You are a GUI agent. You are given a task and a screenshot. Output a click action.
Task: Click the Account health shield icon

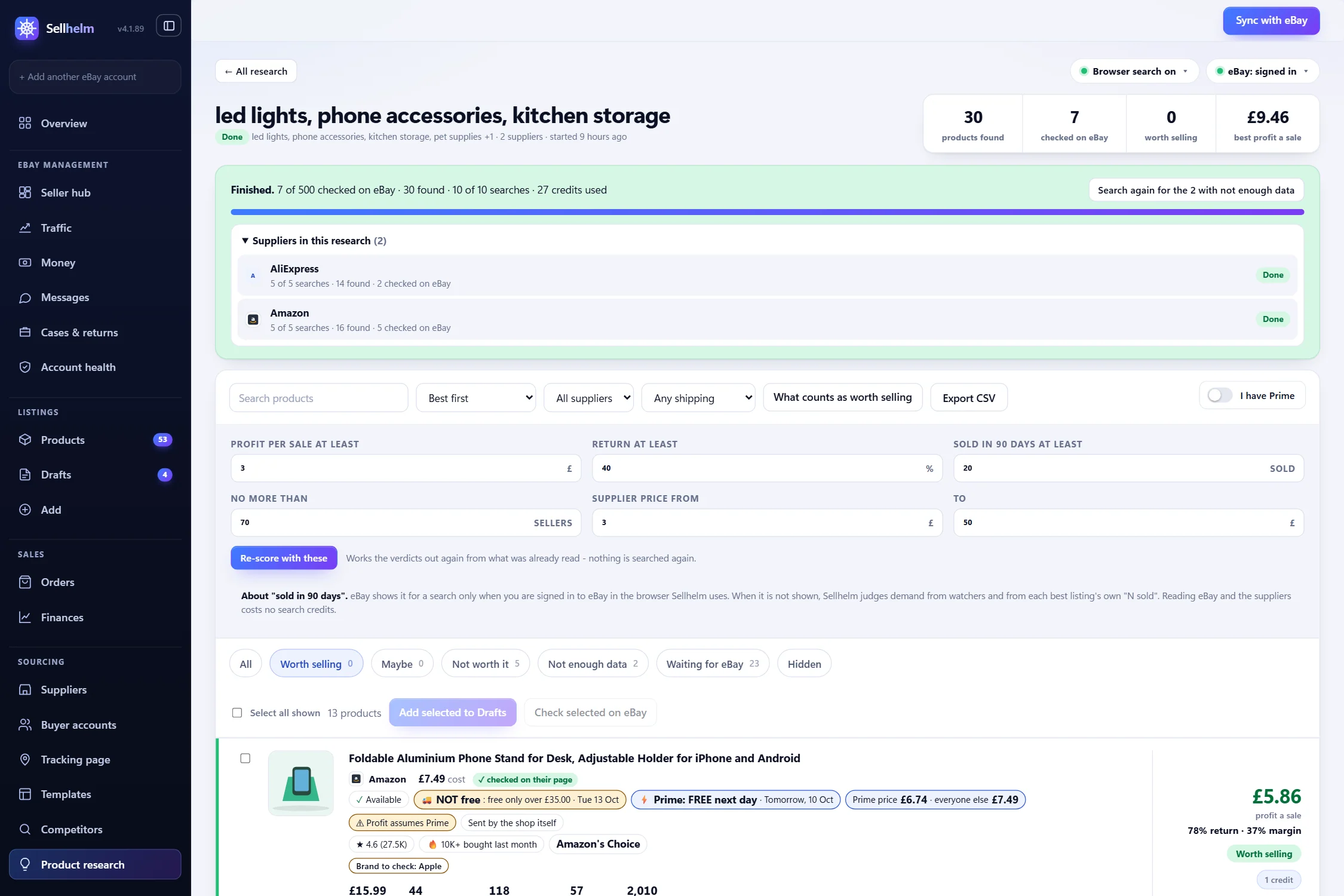pos(25,367)
